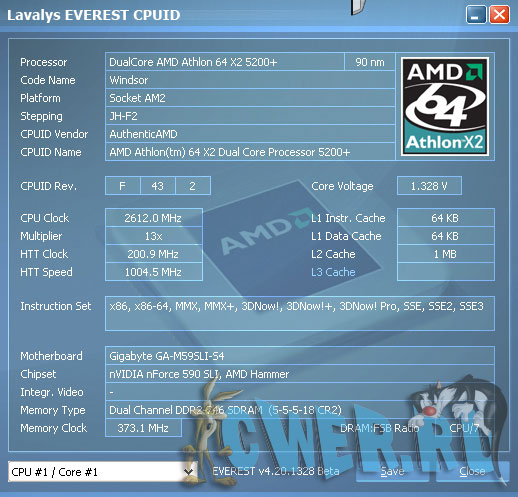Click the CPU/7 ratio value
The height and width of the screenshot is (497, 518).
464,428
